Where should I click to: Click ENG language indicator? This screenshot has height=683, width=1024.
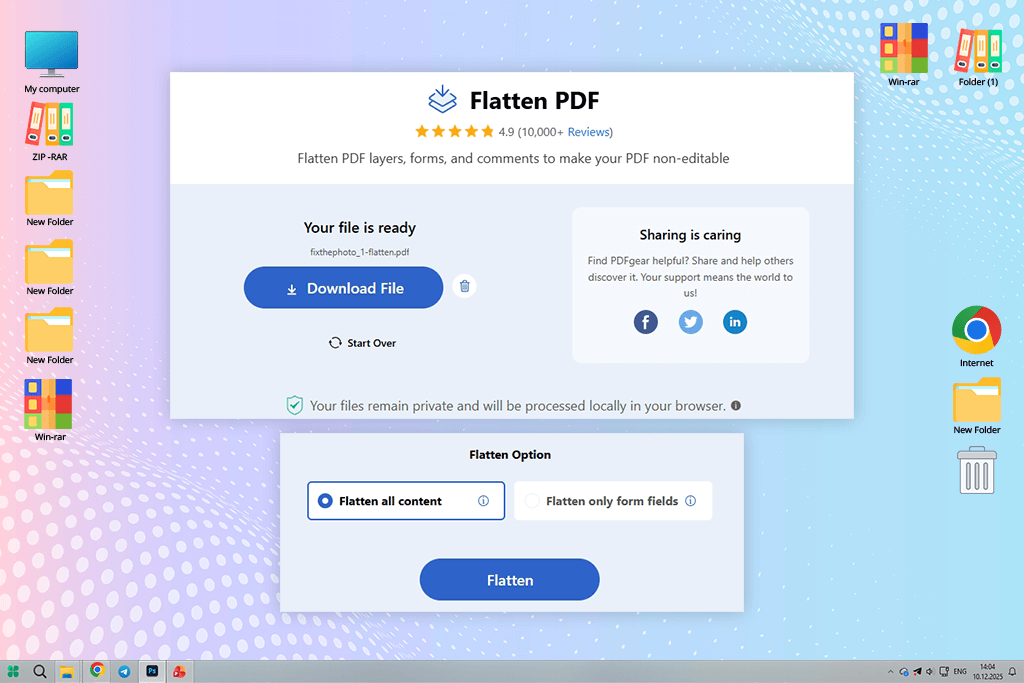pyautogui.click(x=960, y=671)
